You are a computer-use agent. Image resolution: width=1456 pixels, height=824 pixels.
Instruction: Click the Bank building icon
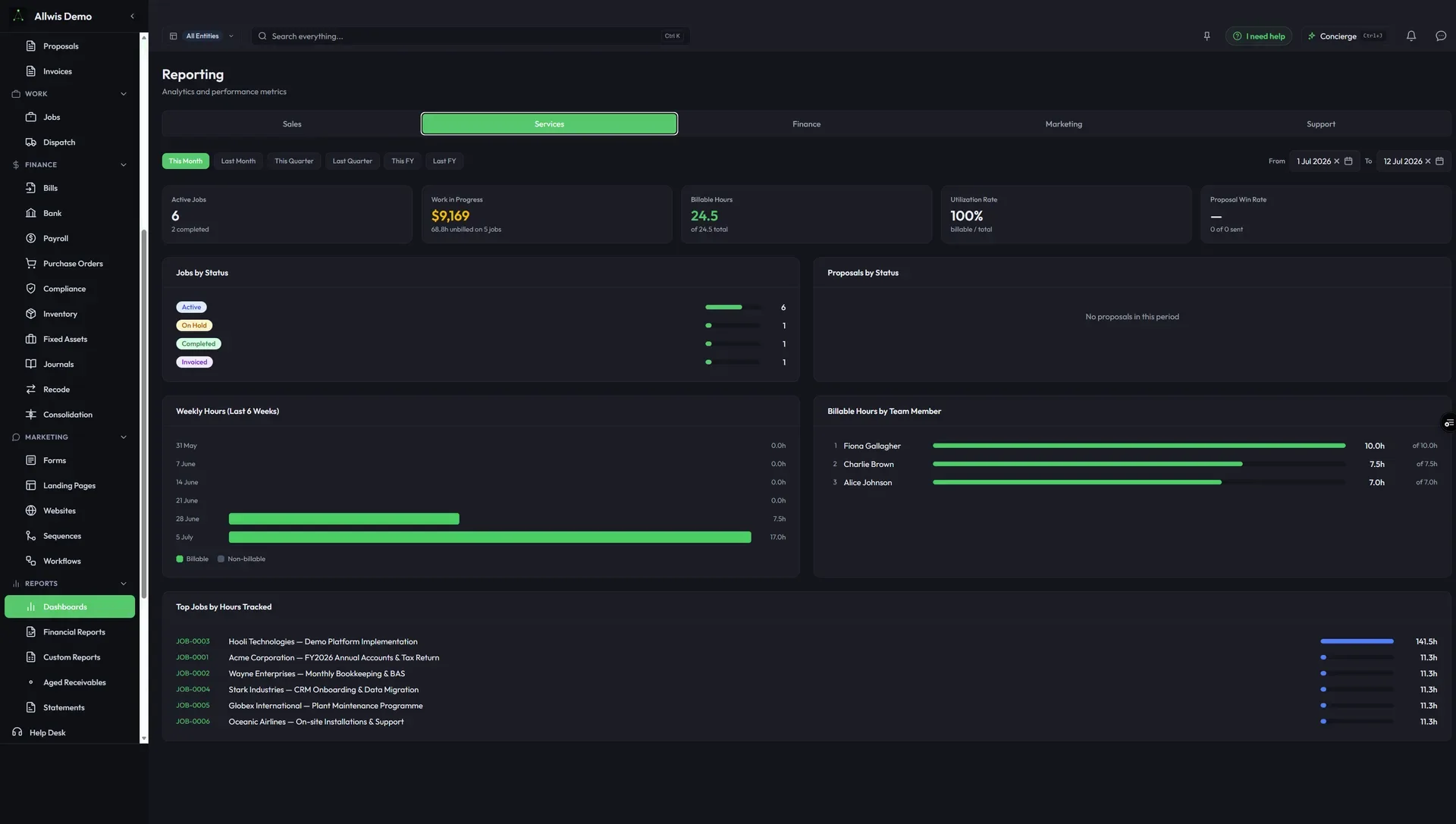[x=31, y=213]
